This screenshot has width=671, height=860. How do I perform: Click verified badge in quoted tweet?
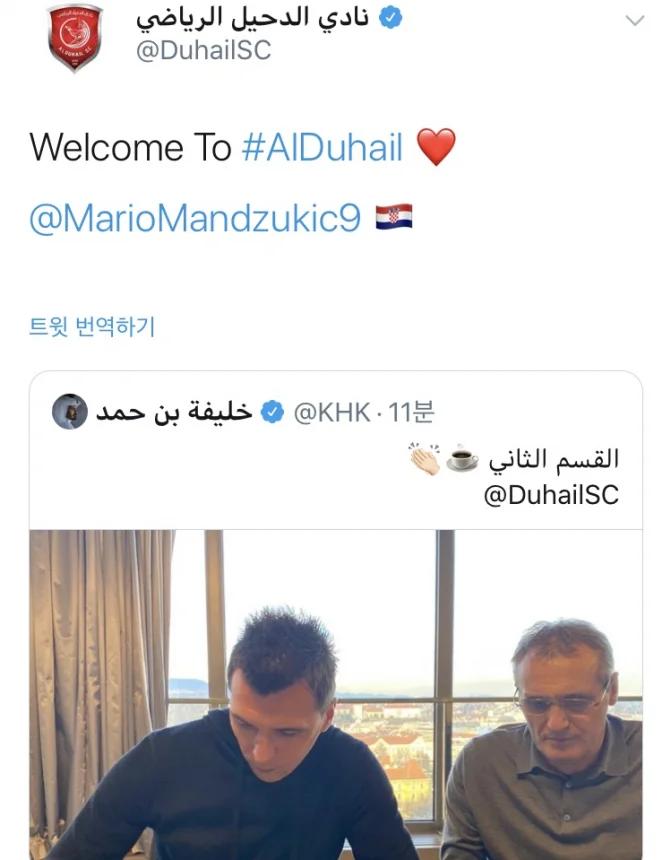[x=272, y=412]
